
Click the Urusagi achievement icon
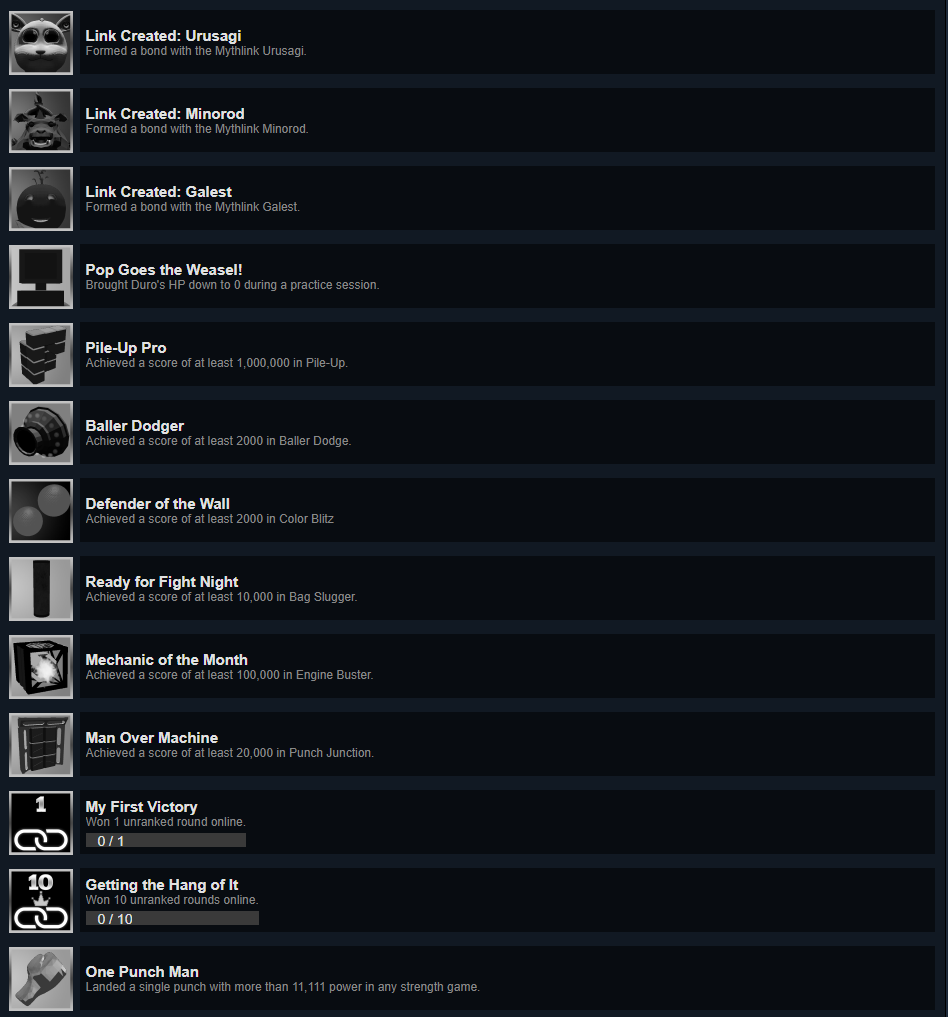coord(41,43)
